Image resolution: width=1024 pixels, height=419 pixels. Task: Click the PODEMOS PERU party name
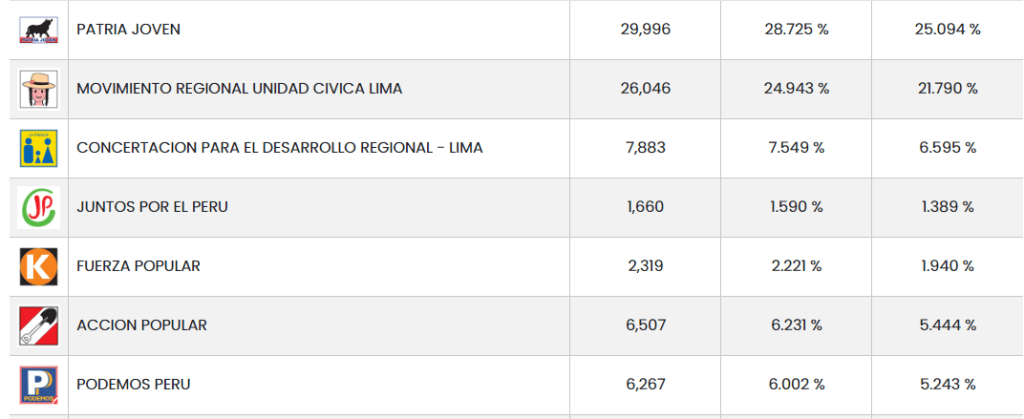[133, 384]
